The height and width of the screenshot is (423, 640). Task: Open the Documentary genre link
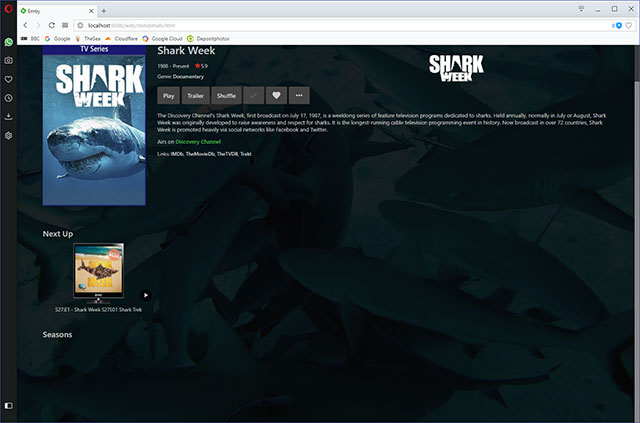click(x=188, y=76)
